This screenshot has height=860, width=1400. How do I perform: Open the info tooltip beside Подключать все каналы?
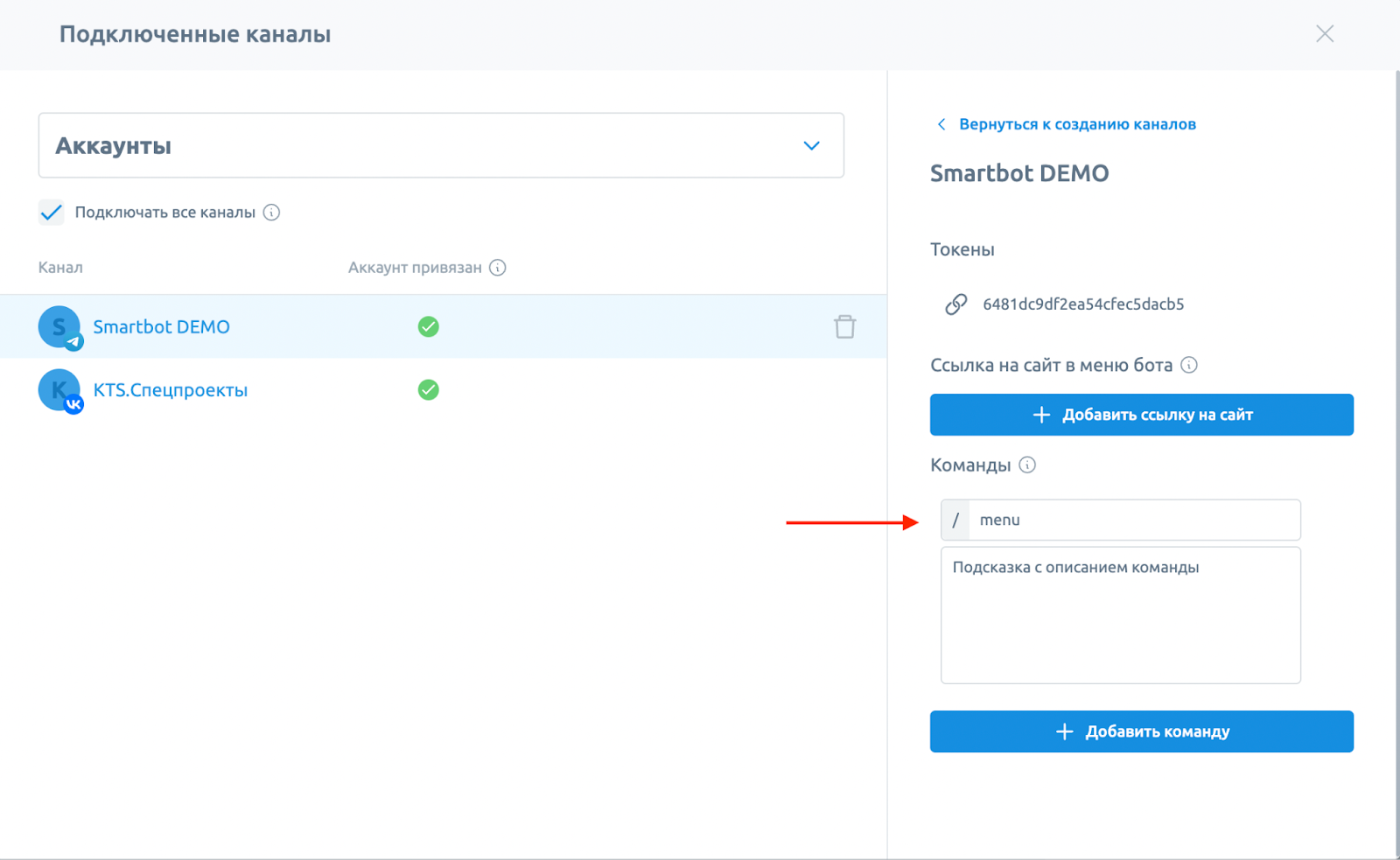[x=272, y=212]
